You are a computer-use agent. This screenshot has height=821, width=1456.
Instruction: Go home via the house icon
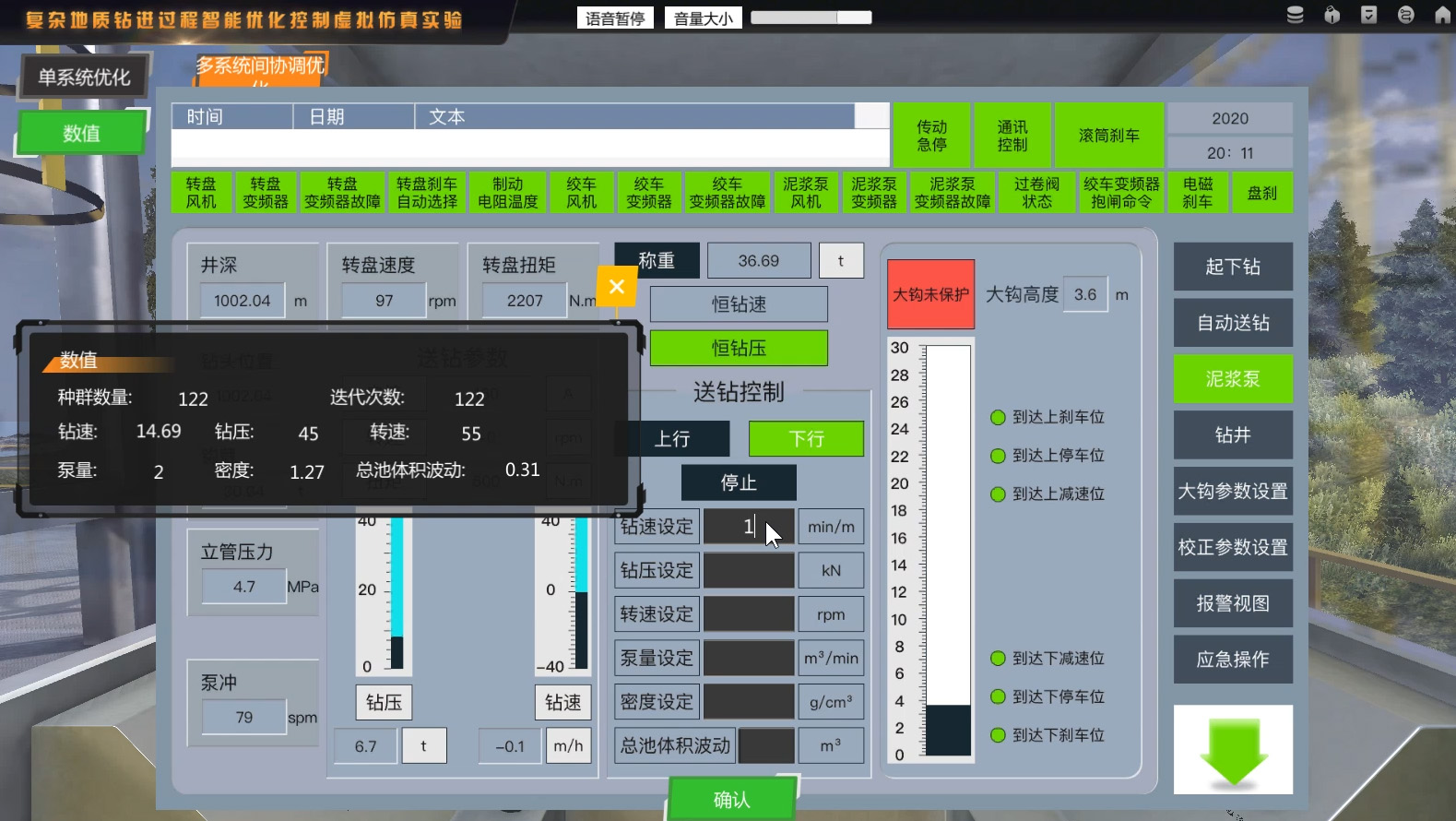coord(1442,16)
